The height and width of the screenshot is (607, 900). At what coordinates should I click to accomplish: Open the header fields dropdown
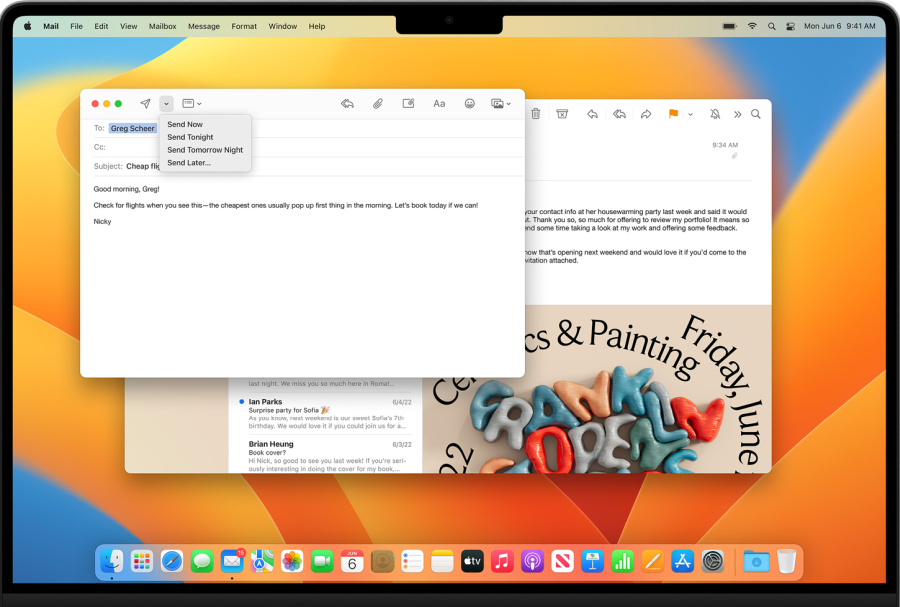point(192,103)
